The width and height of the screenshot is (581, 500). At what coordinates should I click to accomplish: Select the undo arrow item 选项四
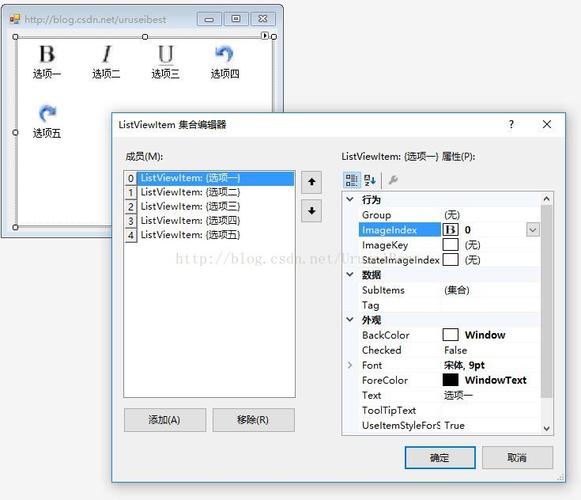[225, 62]
